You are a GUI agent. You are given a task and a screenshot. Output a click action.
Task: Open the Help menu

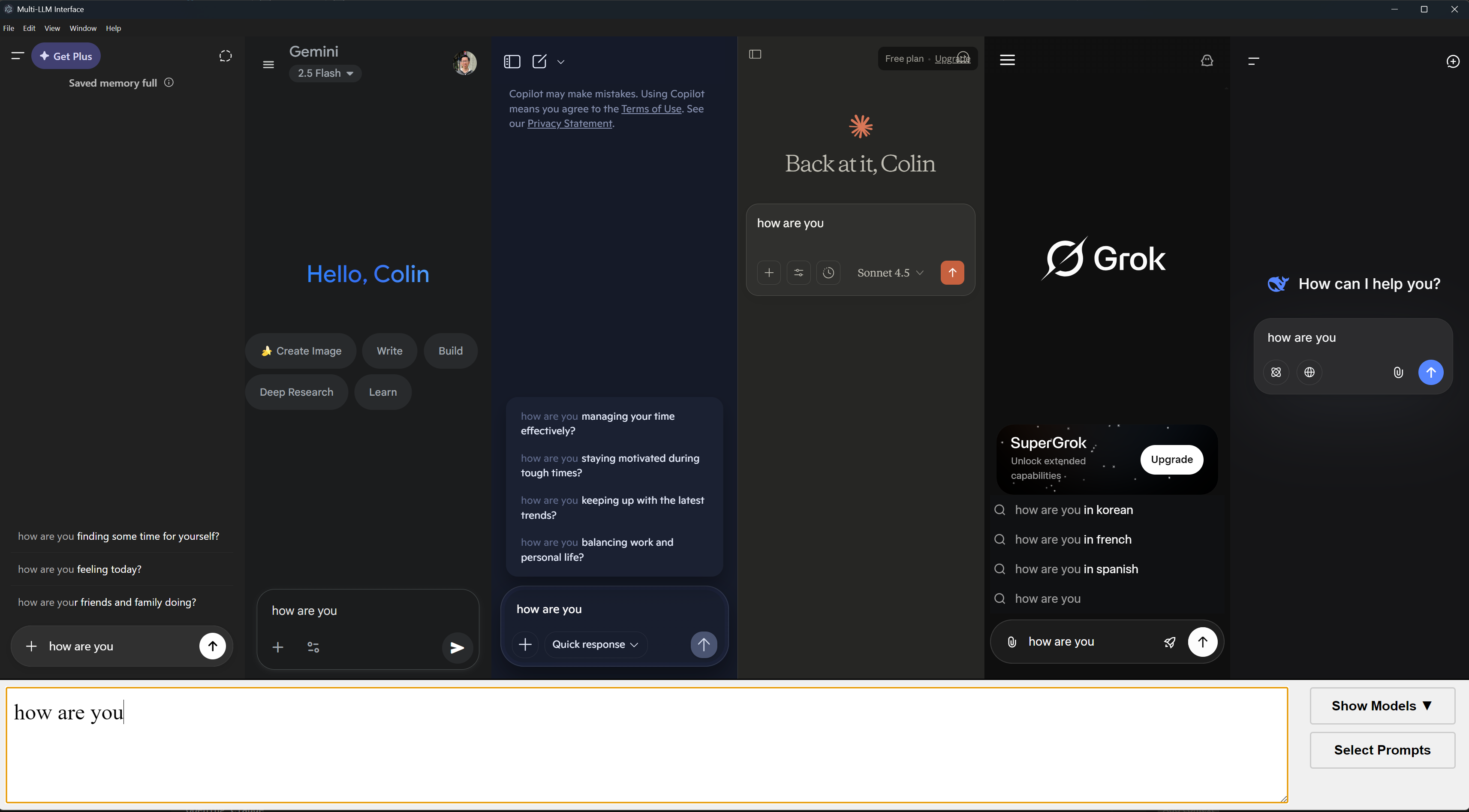click(114, 28)
